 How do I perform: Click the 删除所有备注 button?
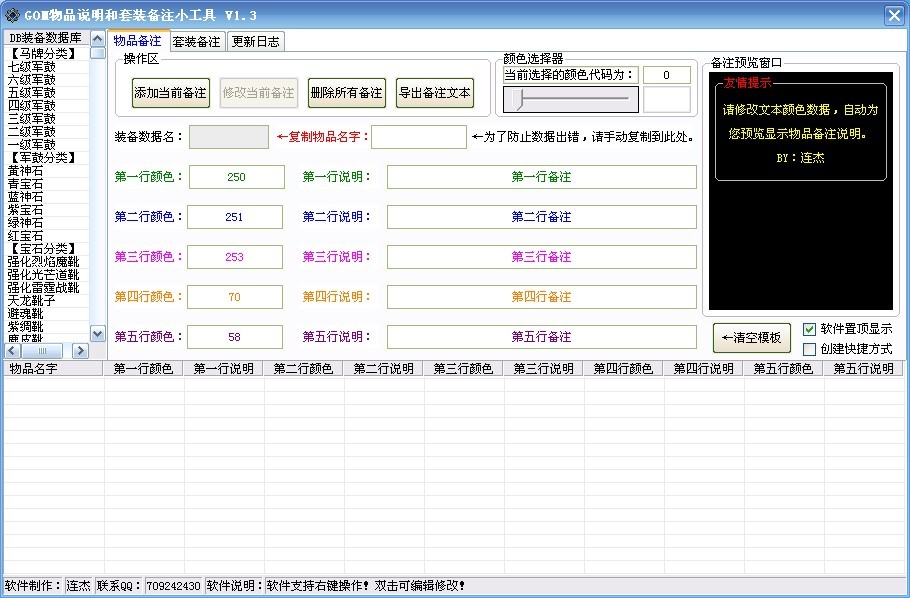[x=346, y=93]
